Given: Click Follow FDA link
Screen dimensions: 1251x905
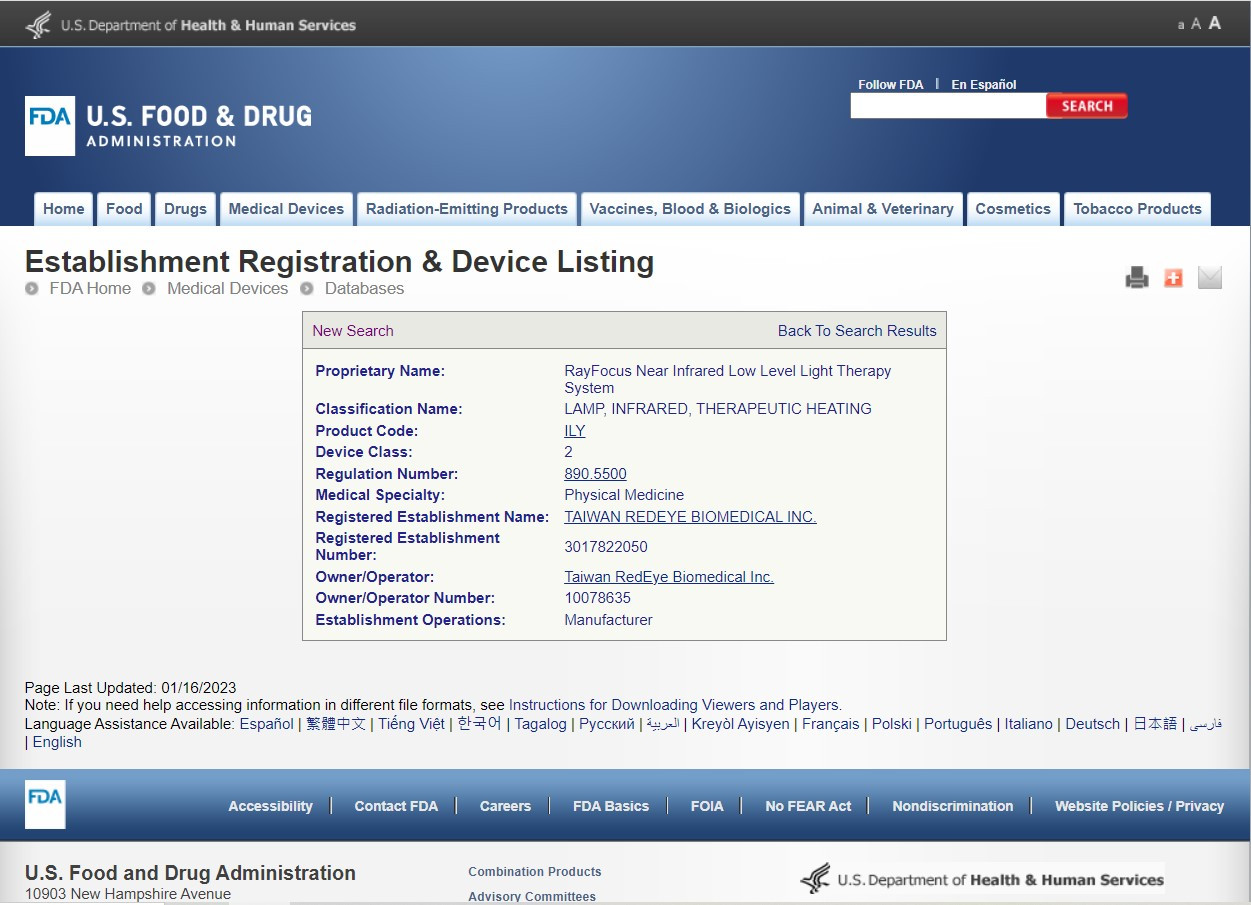Looking at the screenshot, I should point(891,85).
